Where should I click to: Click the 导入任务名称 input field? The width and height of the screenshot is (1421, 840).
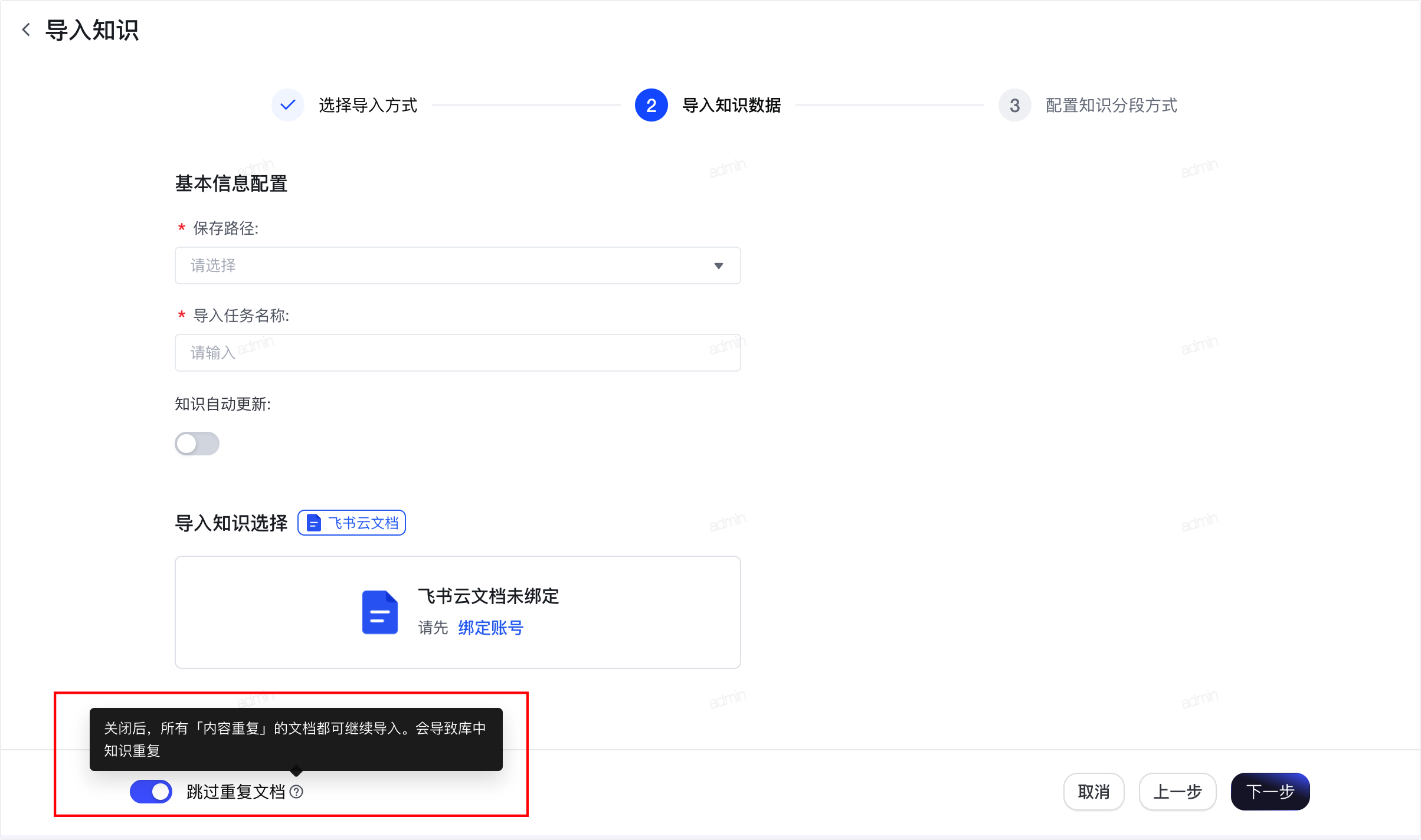458,353
